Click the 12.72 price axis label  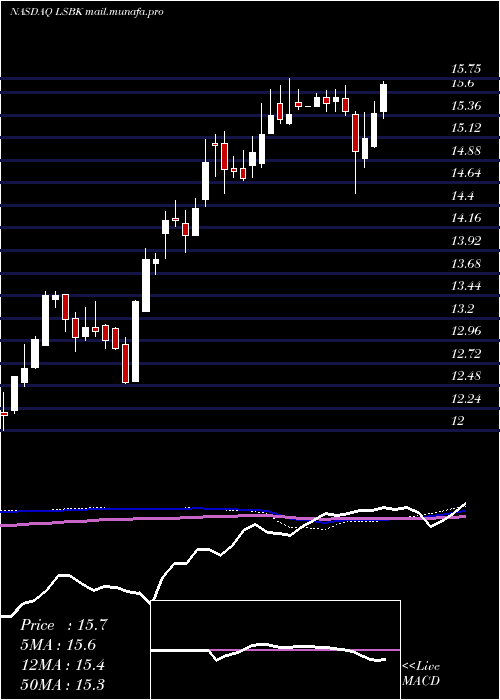466,354
